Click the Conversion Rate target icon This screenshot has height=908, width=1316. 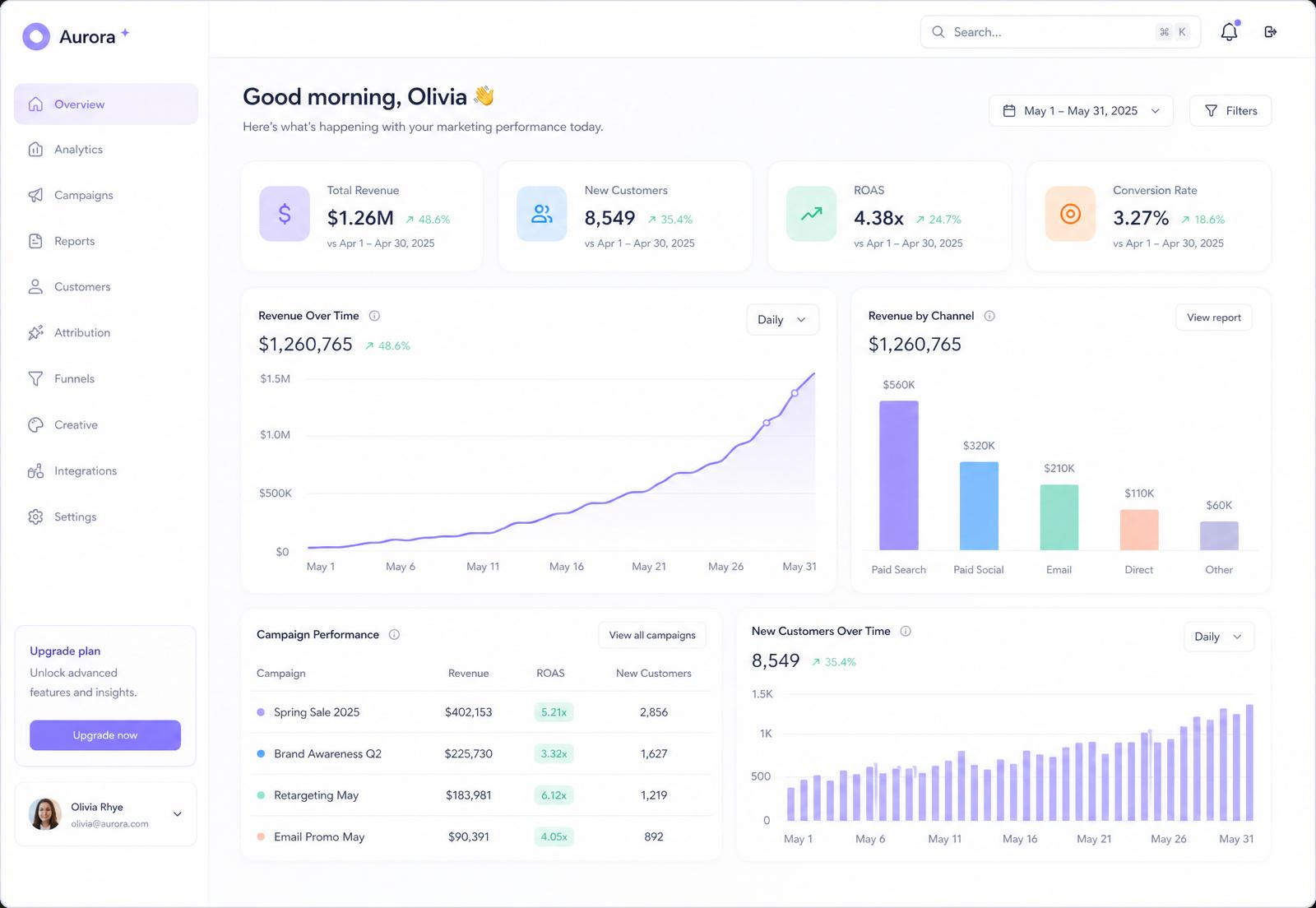1070,214
